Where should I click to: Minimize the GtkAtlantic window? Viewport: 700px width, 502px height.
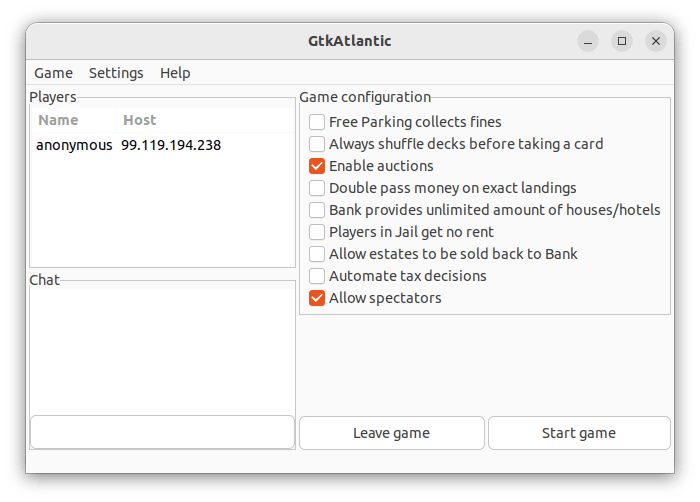(x=588, y=41)
